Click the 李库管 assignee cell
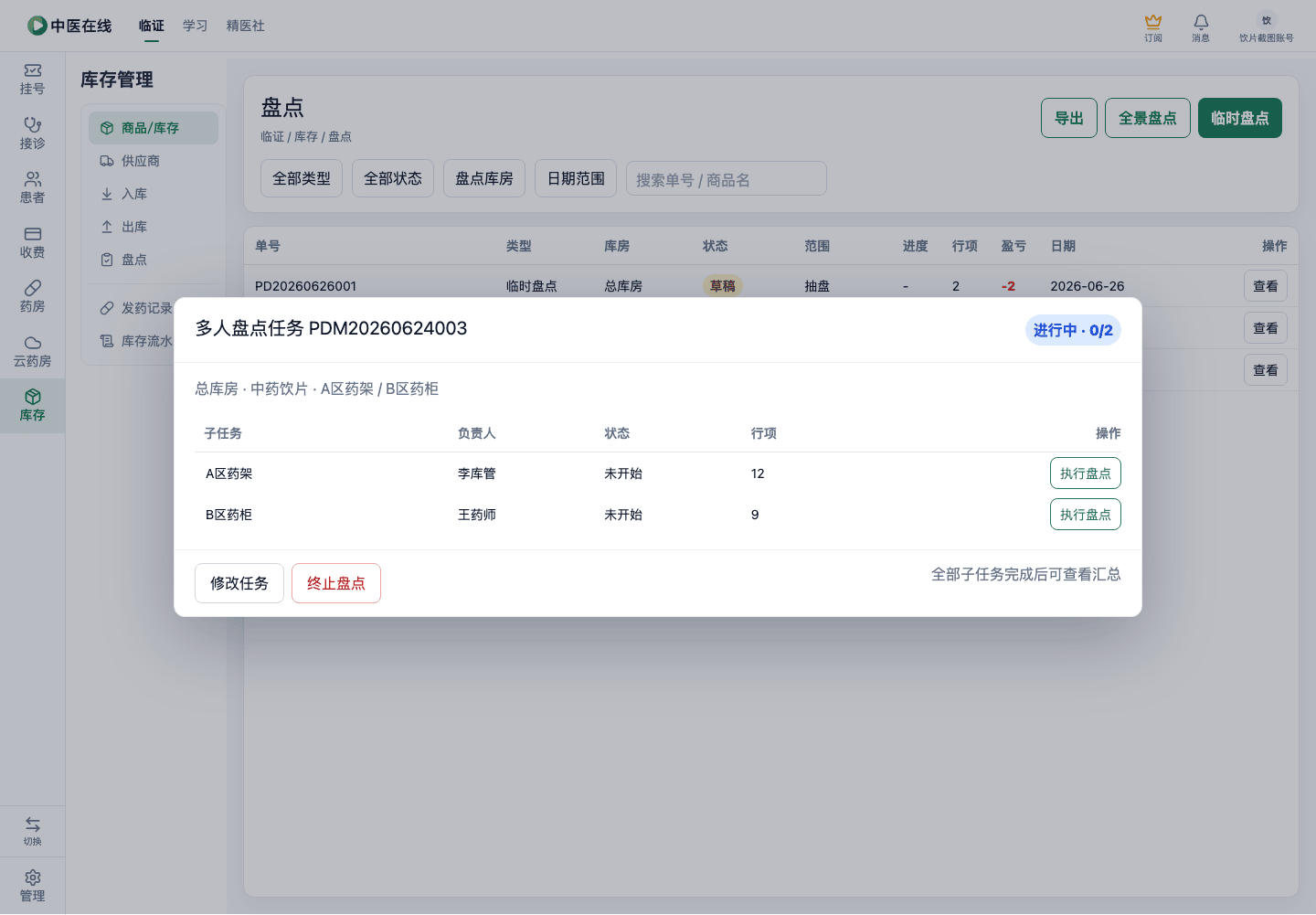The image size is (1316, 915). click(x=477, y=473)
